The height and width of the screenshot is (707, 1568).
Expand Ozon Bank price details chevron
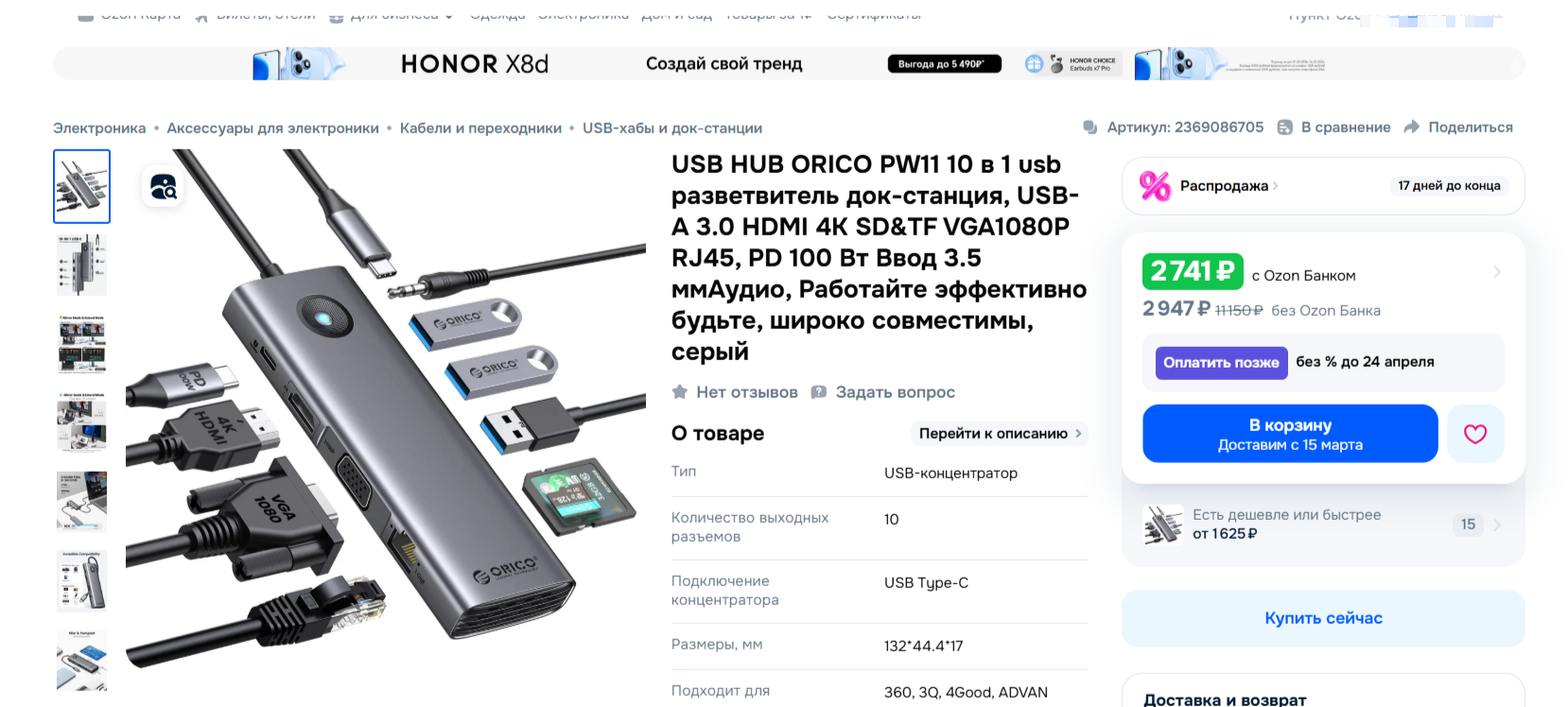click(x=1497, y=272)
